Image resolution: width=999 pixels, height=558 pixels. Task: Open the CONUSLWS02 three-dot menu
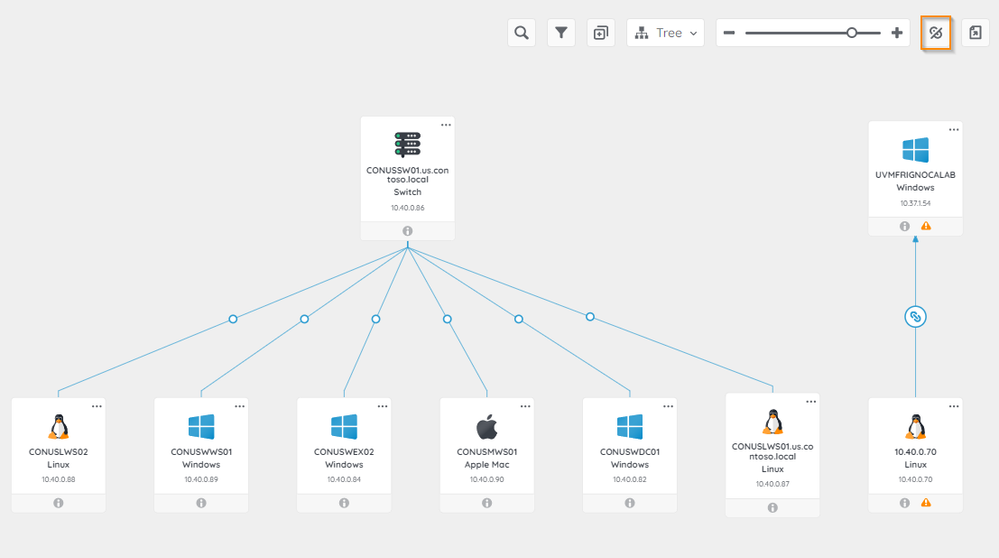[97, 406]
